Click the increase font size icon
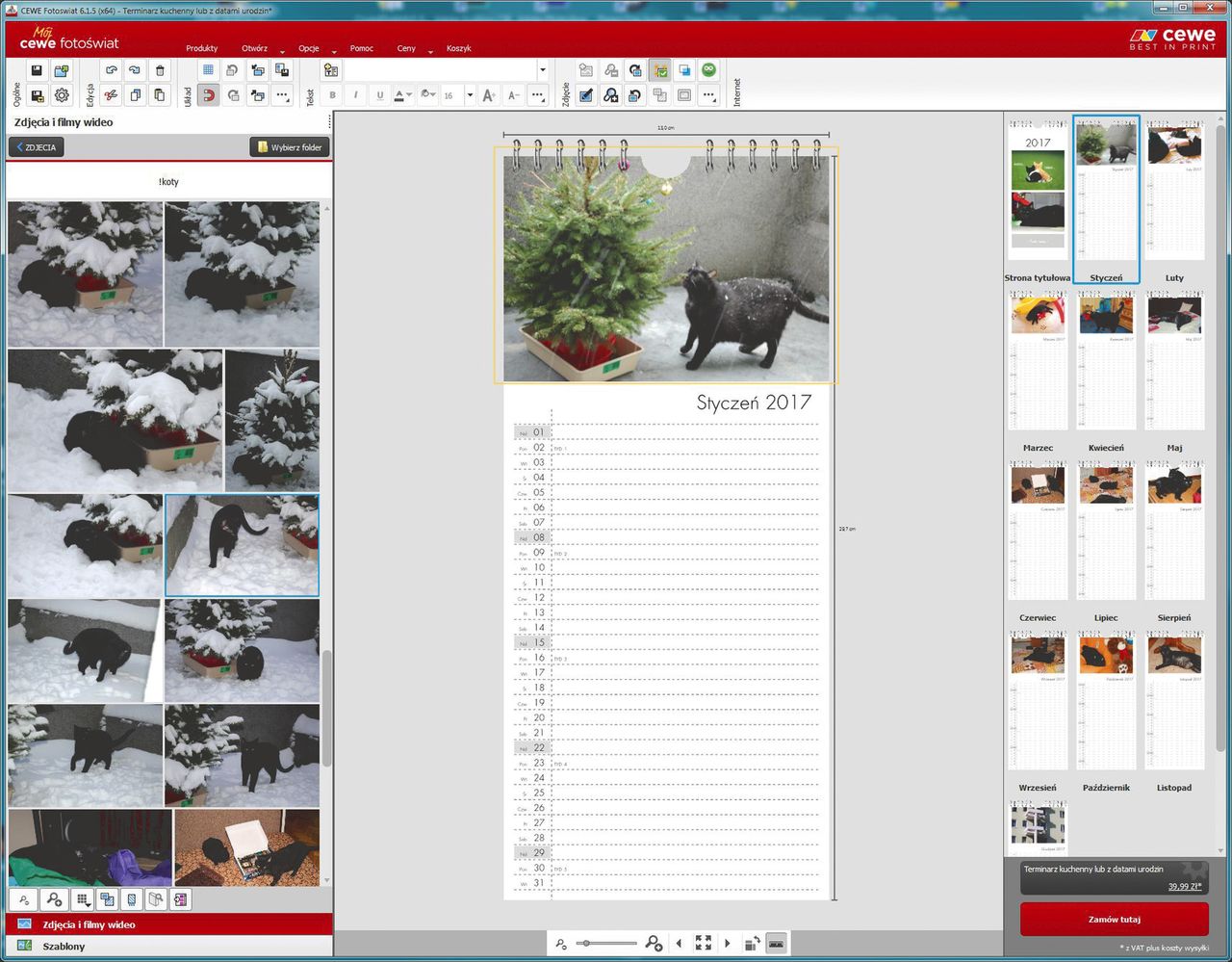This screenshot has width=1232, height=962. coord(489,95)
